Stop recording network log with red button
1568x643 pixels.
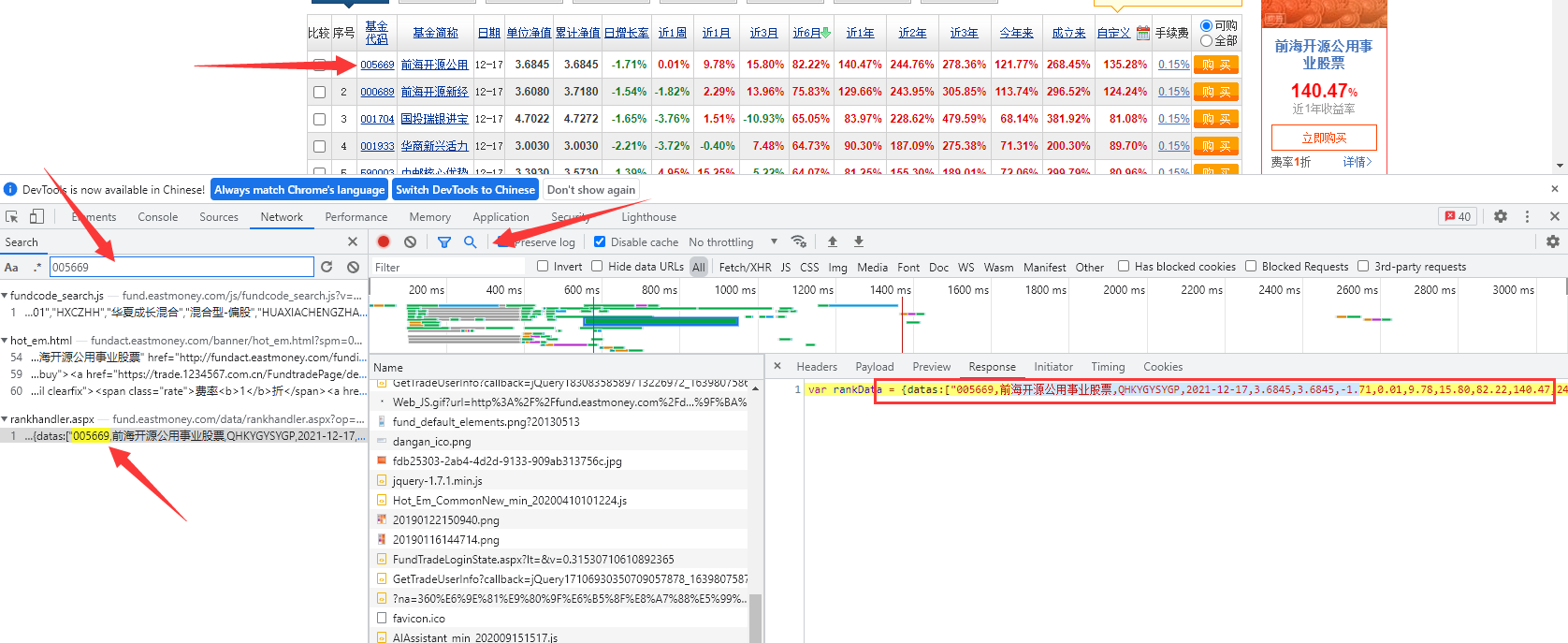click(384, 241)
